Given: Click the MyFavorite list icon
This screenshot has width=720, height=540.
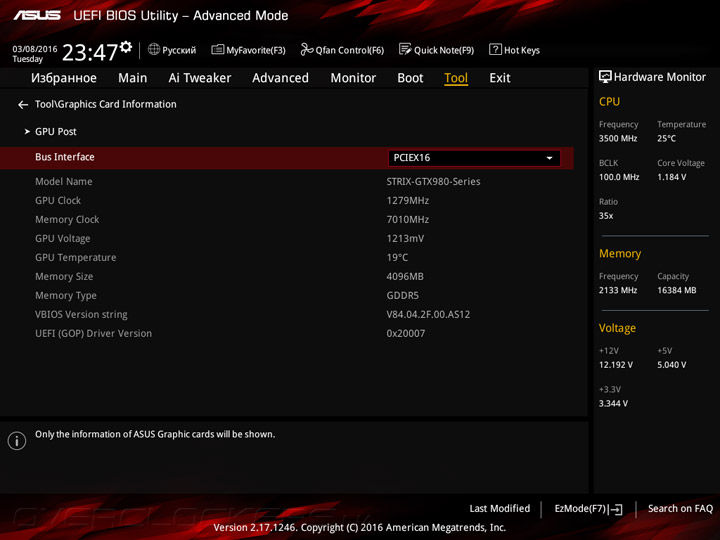Looking at the screenshot, I should coord(218,49).
